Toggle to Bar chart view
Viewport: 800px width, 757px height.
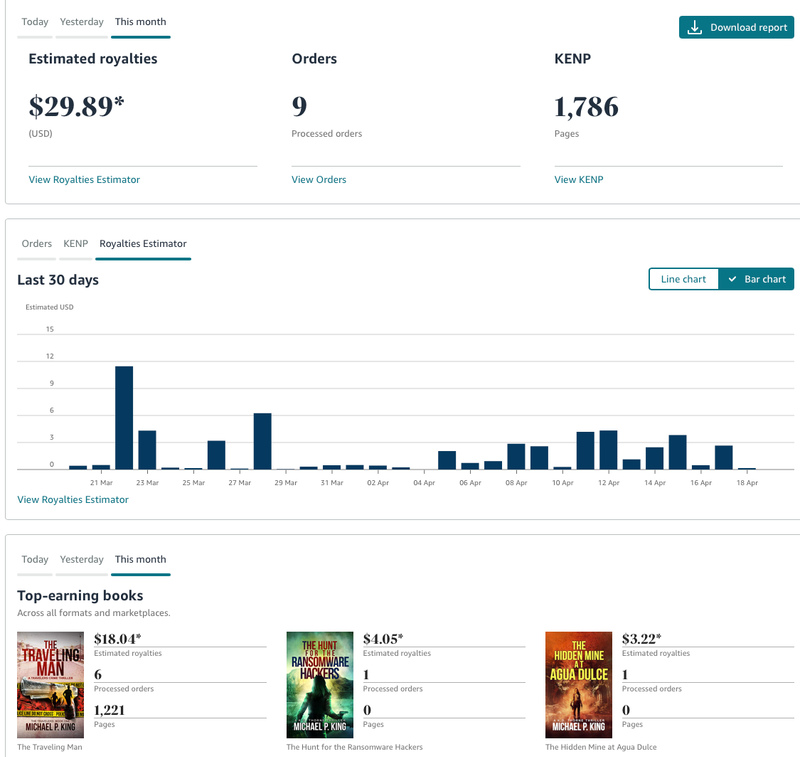point(756,279)
